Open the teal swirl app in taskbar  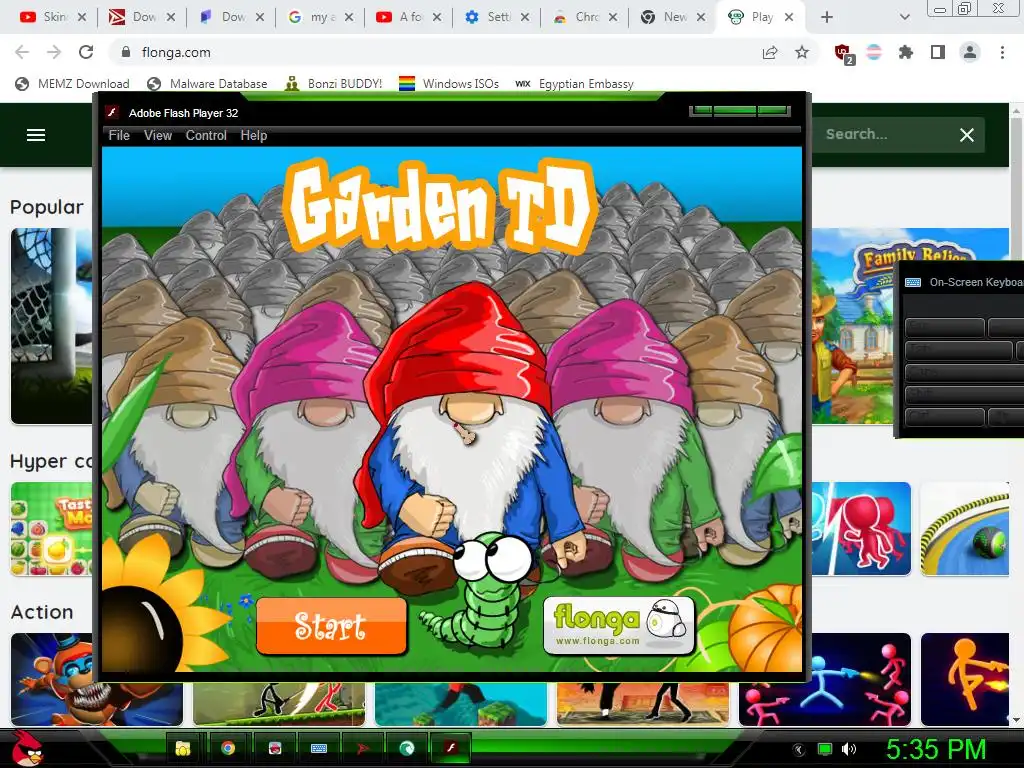407,748
